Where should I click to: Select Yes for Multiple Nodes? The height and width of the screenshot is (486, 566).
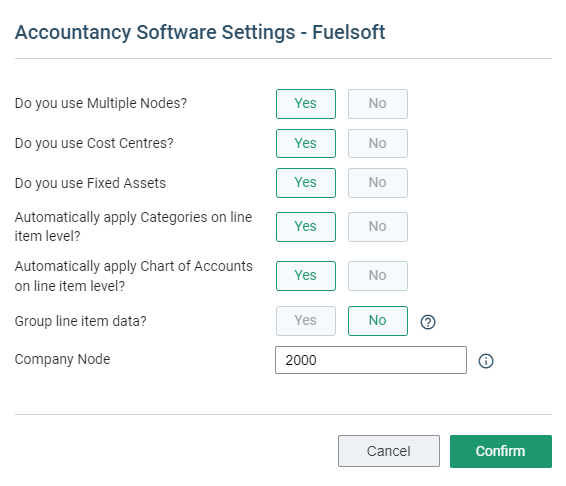pyautogui.click(x=306, y=104)
